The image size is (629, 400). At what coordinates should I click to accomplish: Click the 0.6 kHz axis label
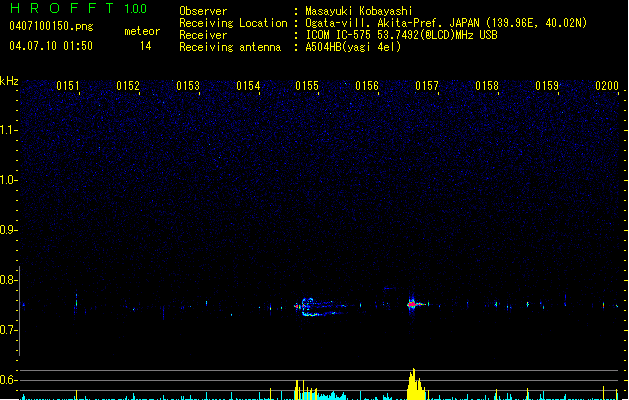(x=8, y=380)
